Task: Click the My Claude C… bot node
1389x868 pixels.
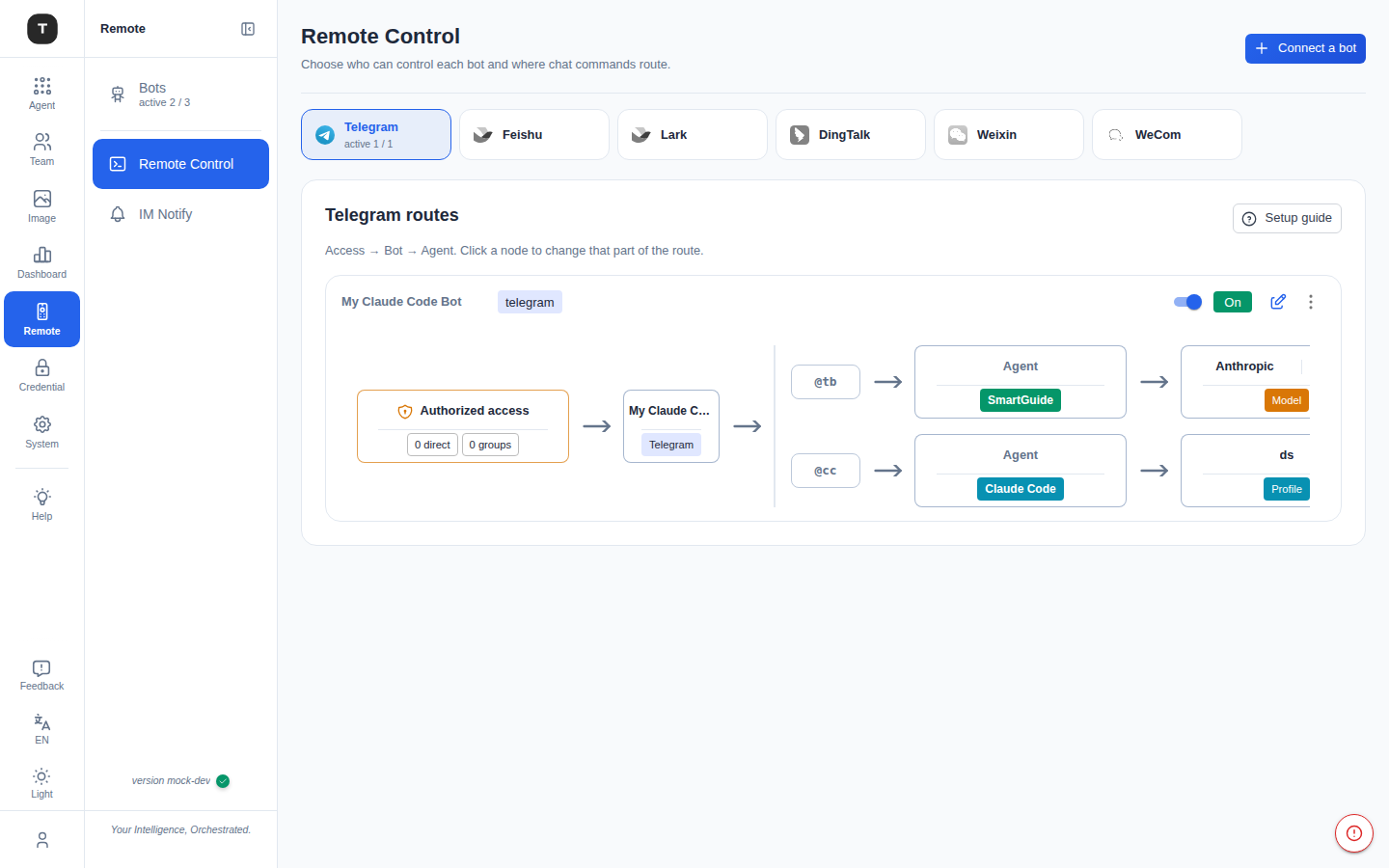Action: pyautogui.click(x=671, y=426)
